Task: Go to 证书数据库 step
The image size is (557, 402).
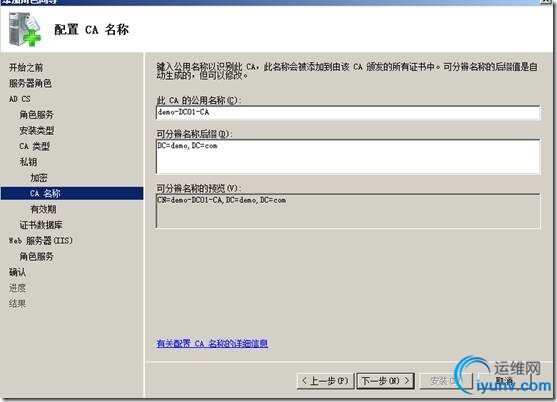Action: (41, 225)
